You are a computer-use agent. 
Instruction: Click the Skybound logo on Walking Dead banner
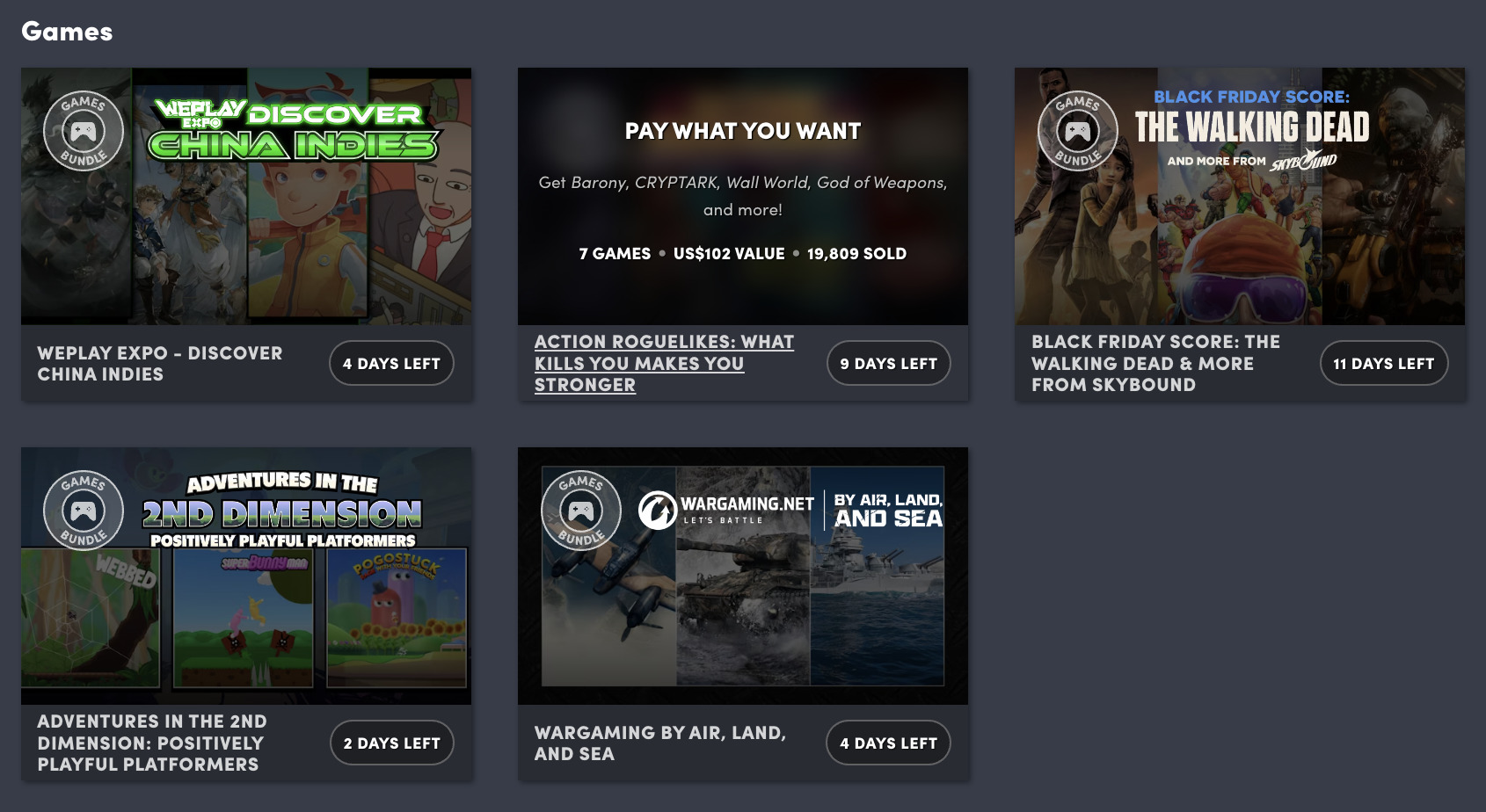[1303, 161]
